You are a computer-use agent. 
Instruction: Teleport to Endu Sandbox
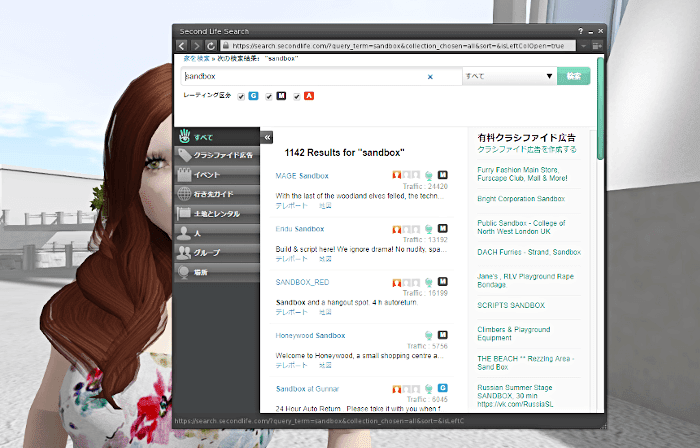[292, 259]
